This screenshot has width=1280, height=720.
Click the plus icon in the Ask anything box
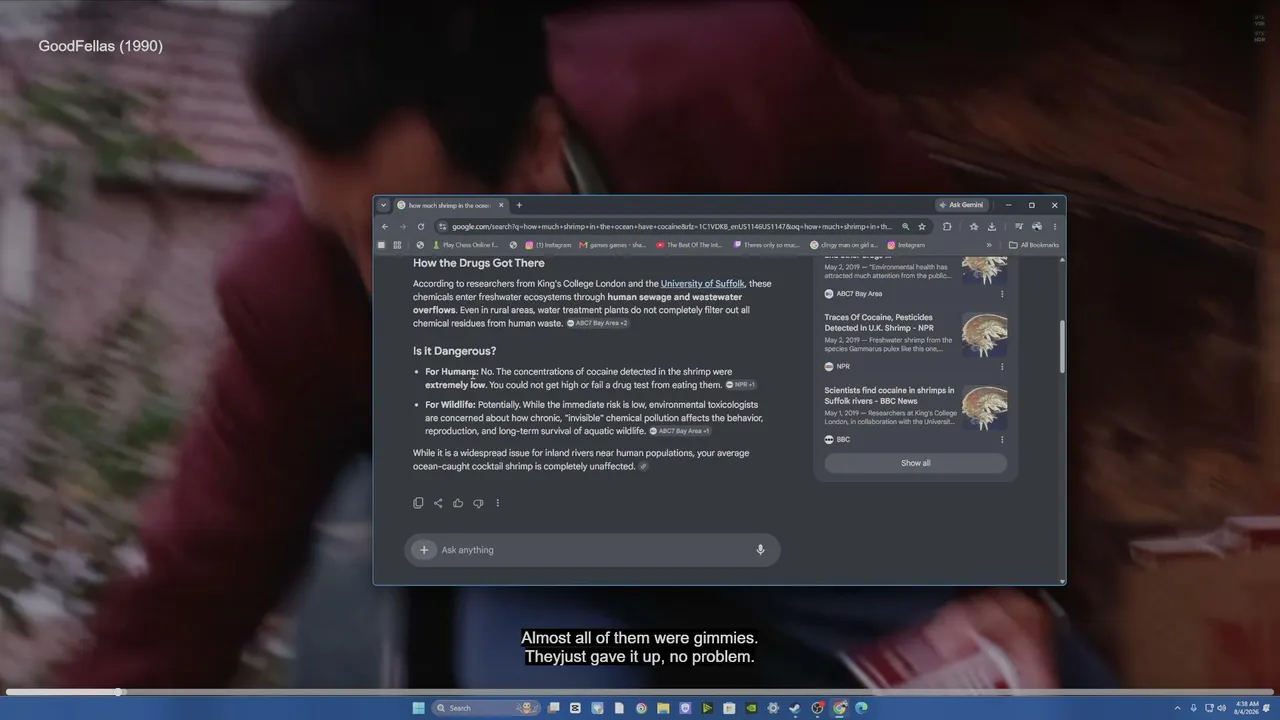click(424, 550)
